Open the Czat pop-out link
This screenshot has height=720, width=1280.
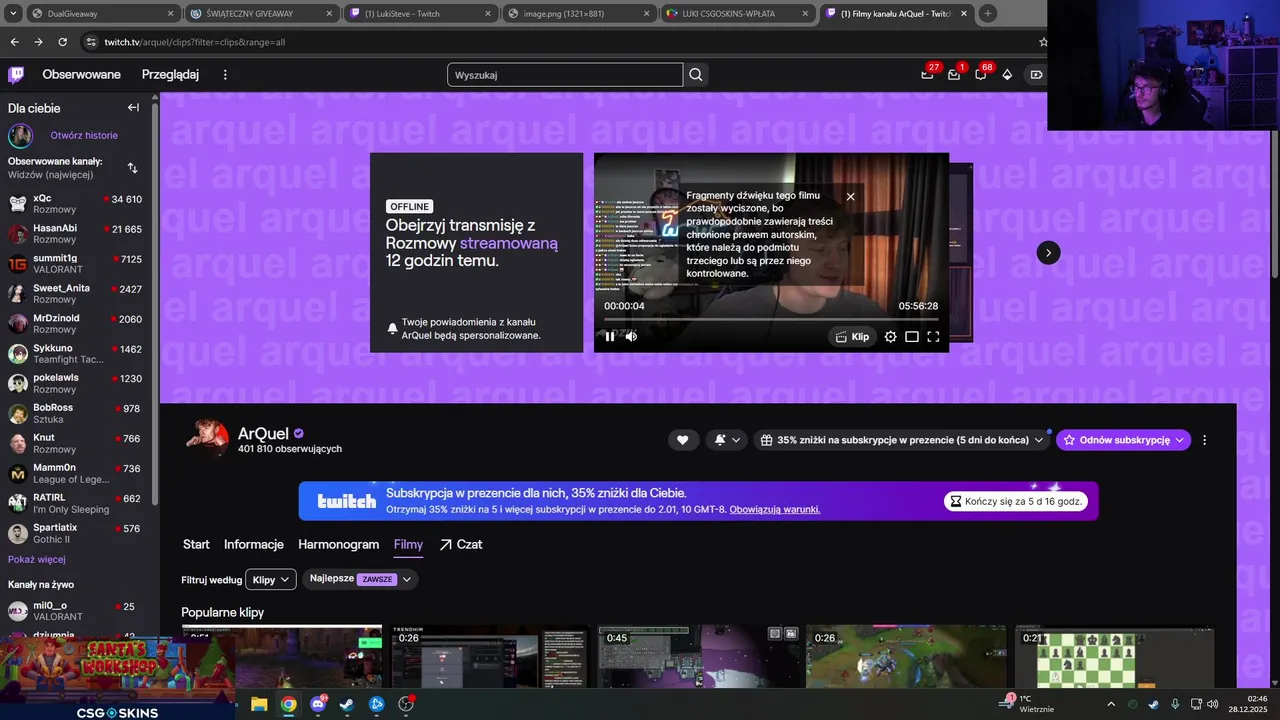pyautogui.click(x=461, y=545)
